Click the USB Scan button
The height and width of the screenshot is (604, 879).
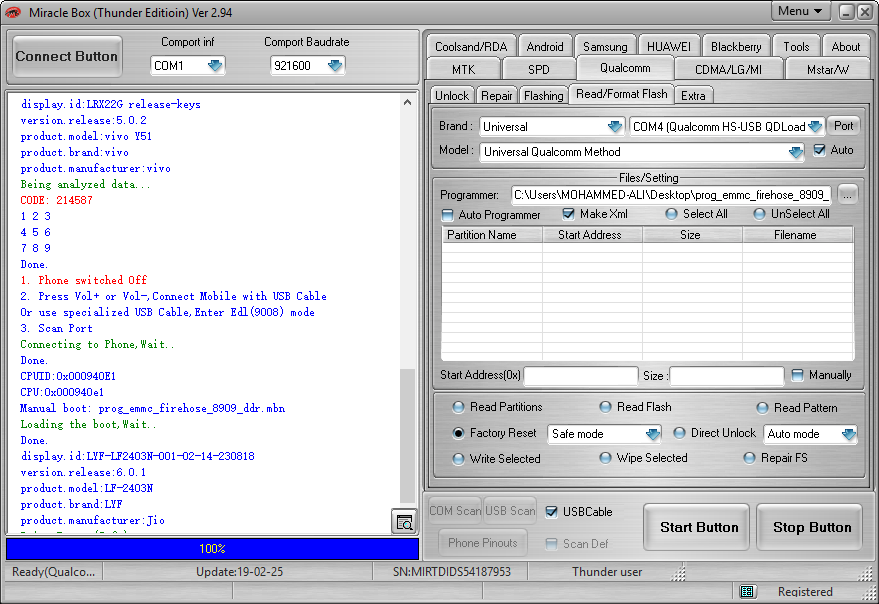coord(510,511)
